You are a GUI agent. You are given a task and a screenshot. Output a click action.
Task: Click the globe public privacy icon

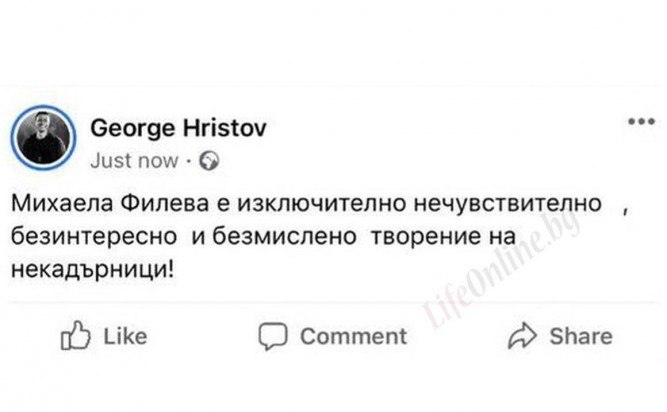coord(210,160)
